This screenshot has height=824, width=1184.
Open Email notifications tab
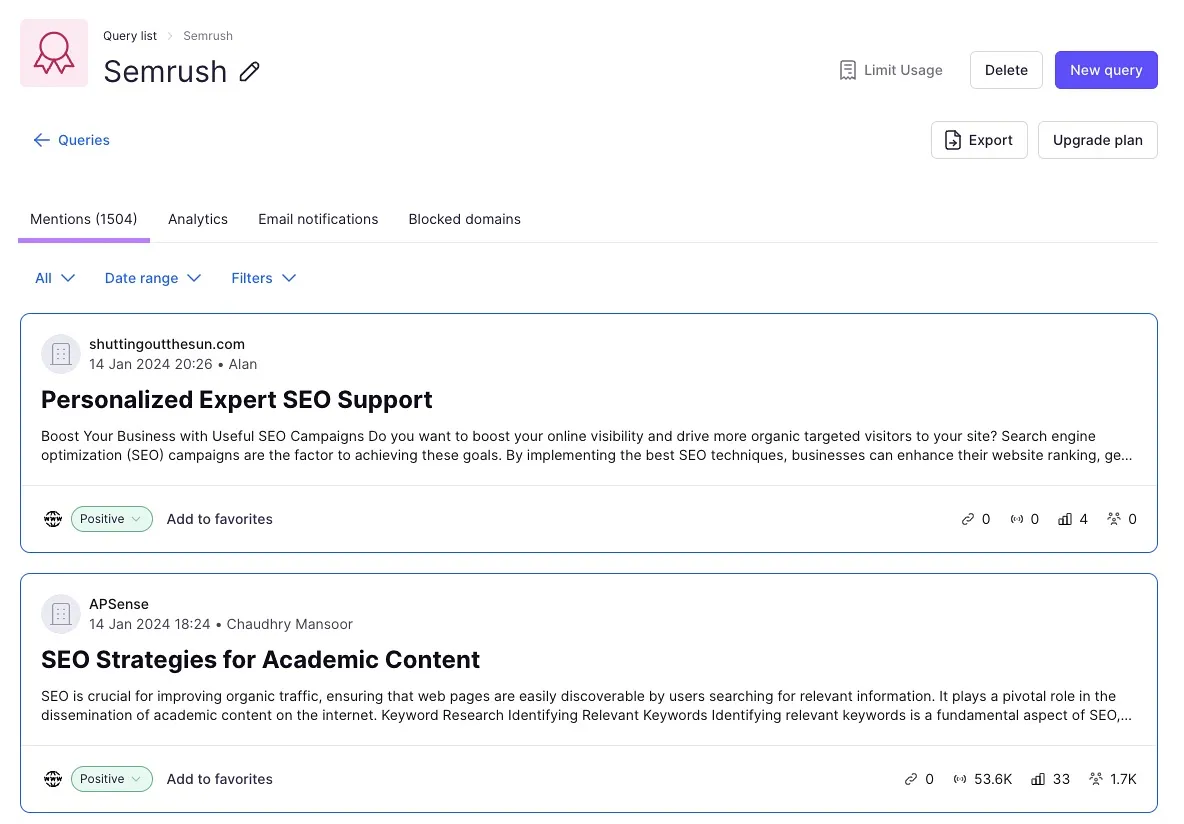[318, 219]
